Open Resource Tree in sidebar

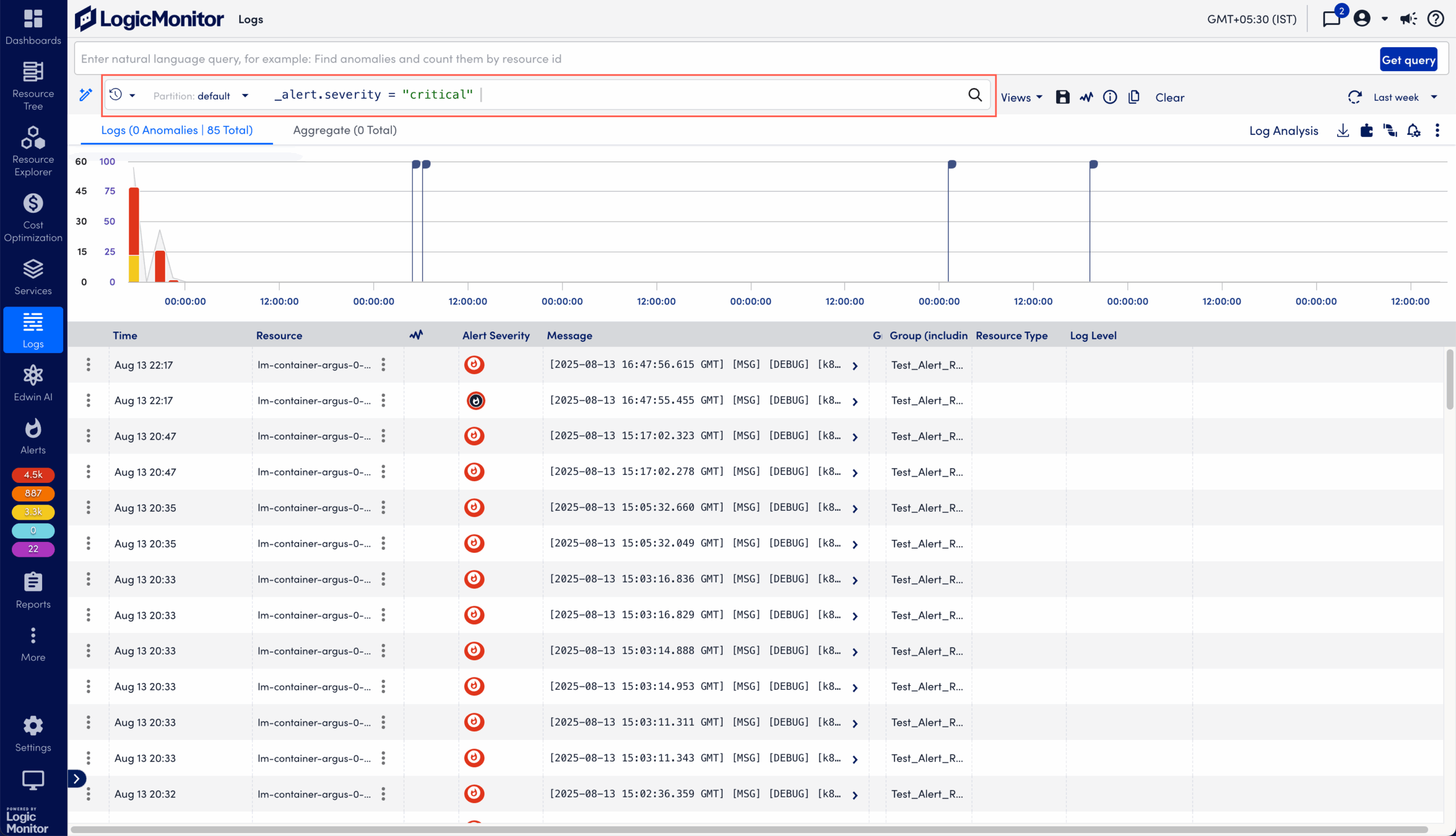tap(33, 86)
